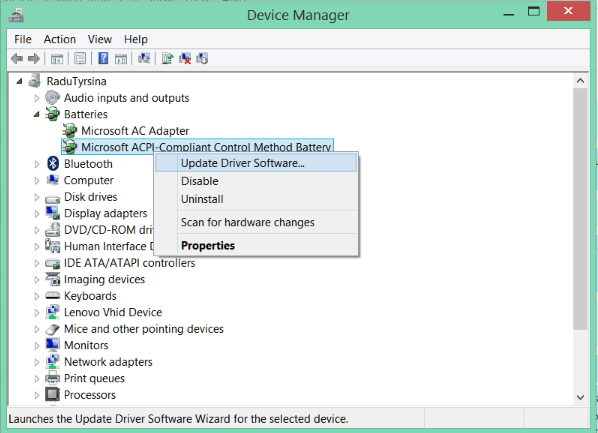This screenshot has height=433, width=598.
Task: Collapse the RaduTyrsina root node
Action: 19,81
